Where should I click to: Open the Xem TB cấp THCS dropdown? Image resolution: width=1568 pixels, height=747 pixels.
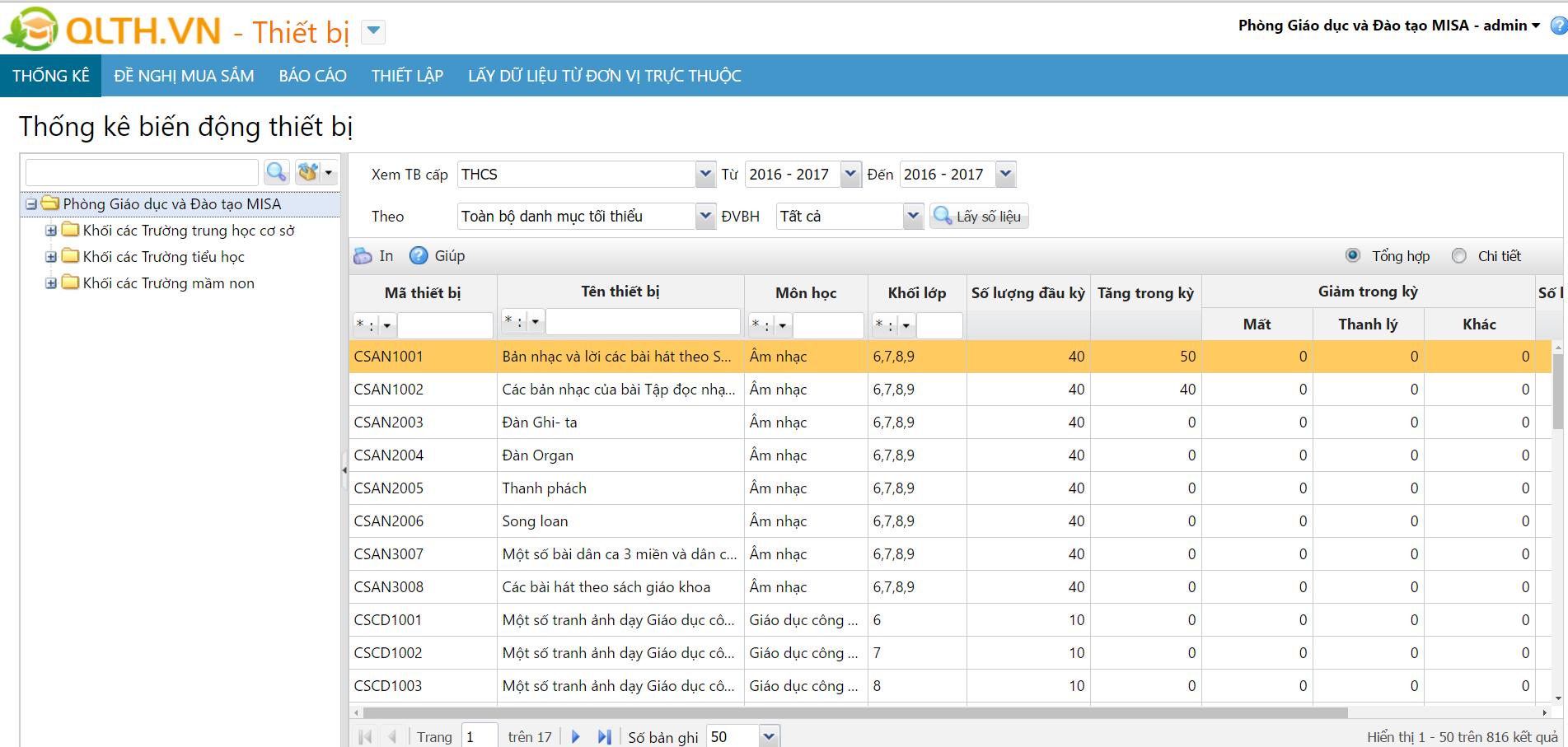click(705, 175)
